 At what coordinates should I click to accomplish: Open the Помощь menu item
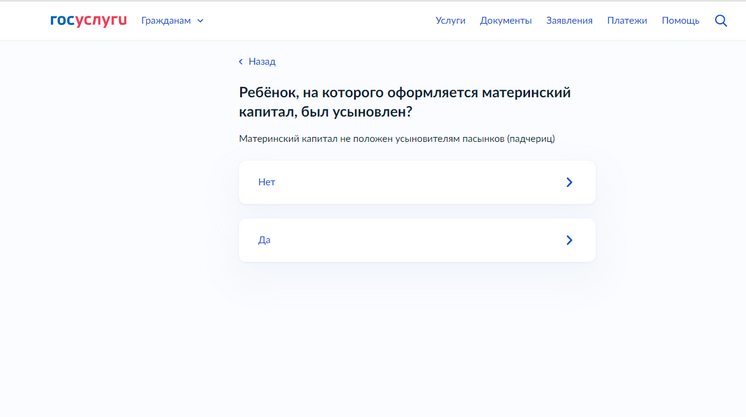680,20
